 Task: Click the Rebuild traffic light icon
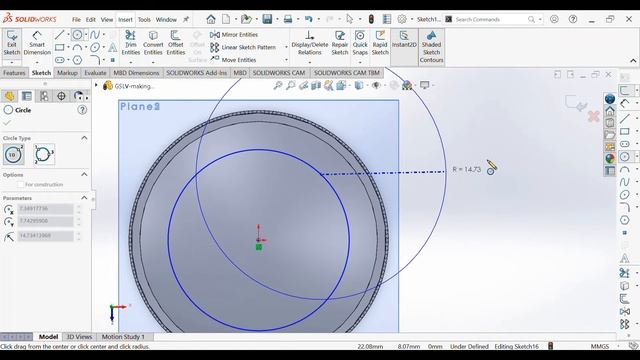click(x=371, y=19)
